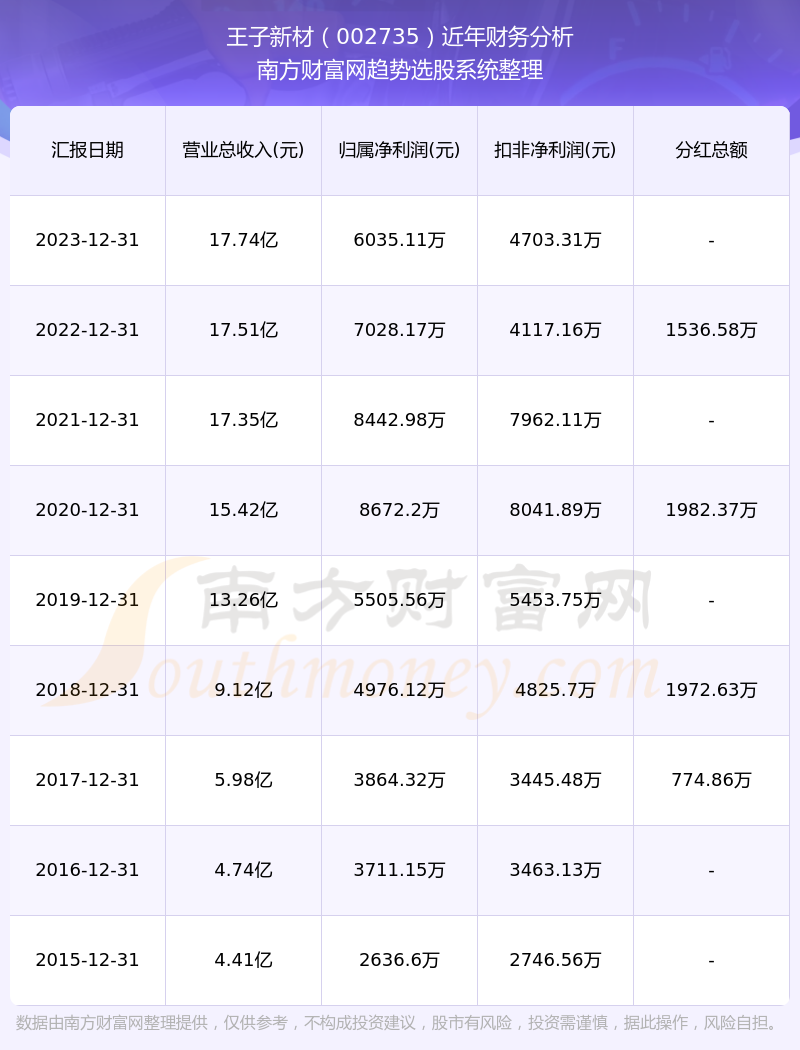The height and width of the screenshot is (1050, 800).
Task: Select the 2019-12-31 row date
Action: point(88,600)
